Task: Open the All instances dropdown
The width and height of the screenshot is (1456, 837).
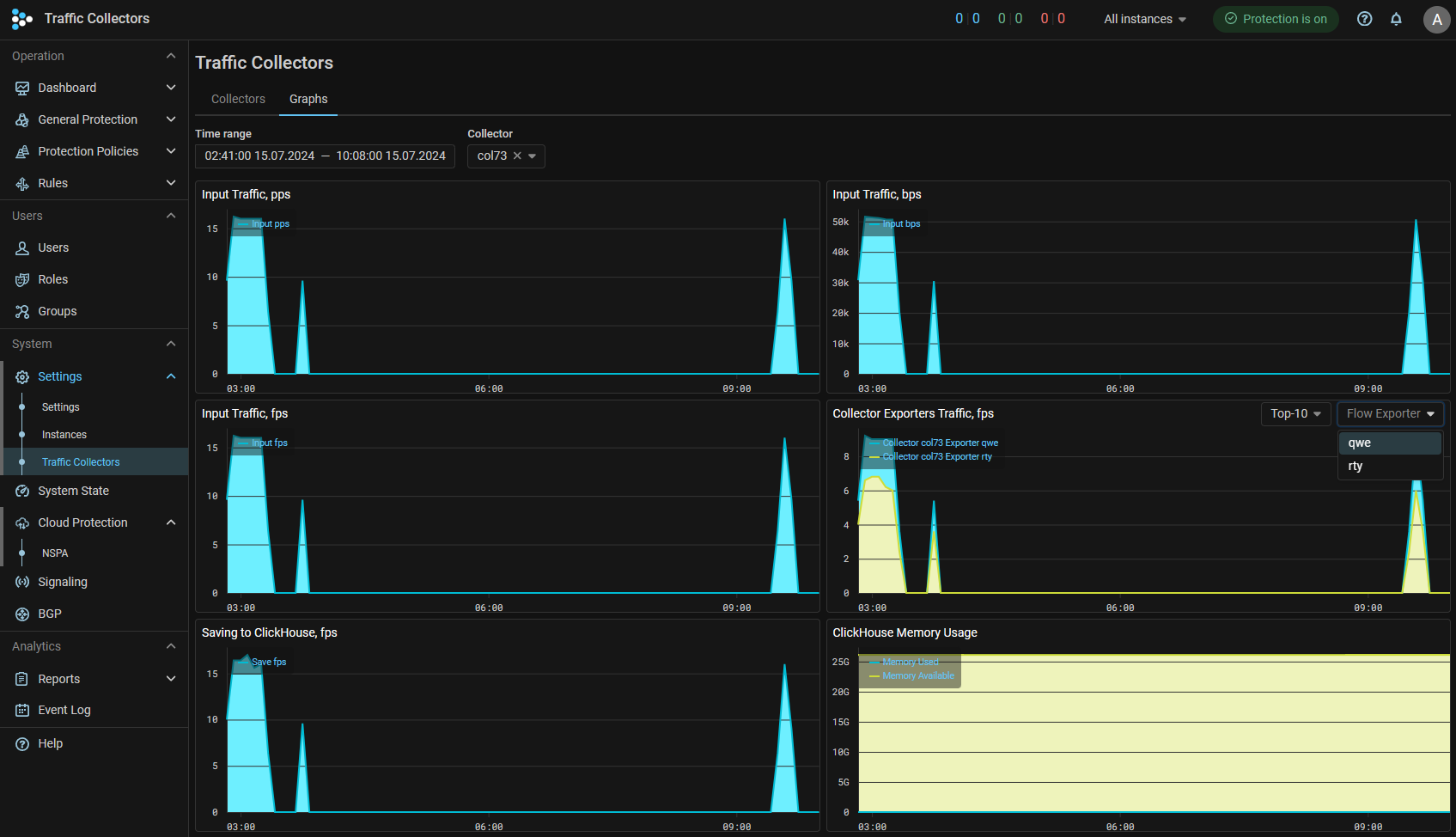Action: [x=1144, y=19]
